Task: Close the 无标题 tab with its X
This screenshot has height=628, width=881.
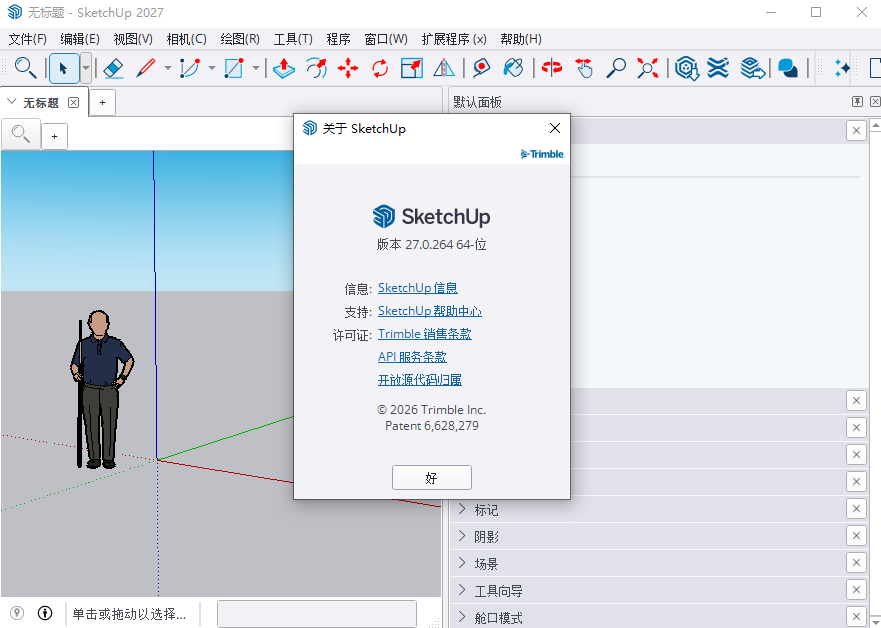Action: click(x=74, y=102)
